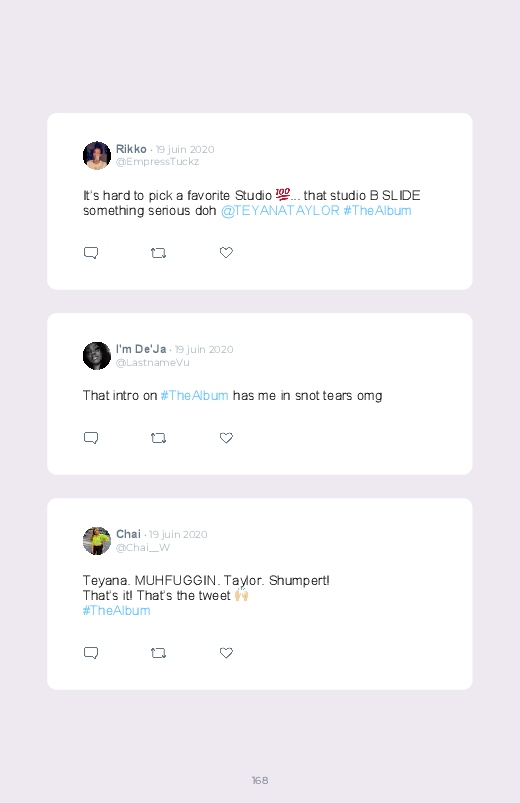
Task: Retweet Chai's Teyana Taylor tweet
Action: tap(158, 653)
